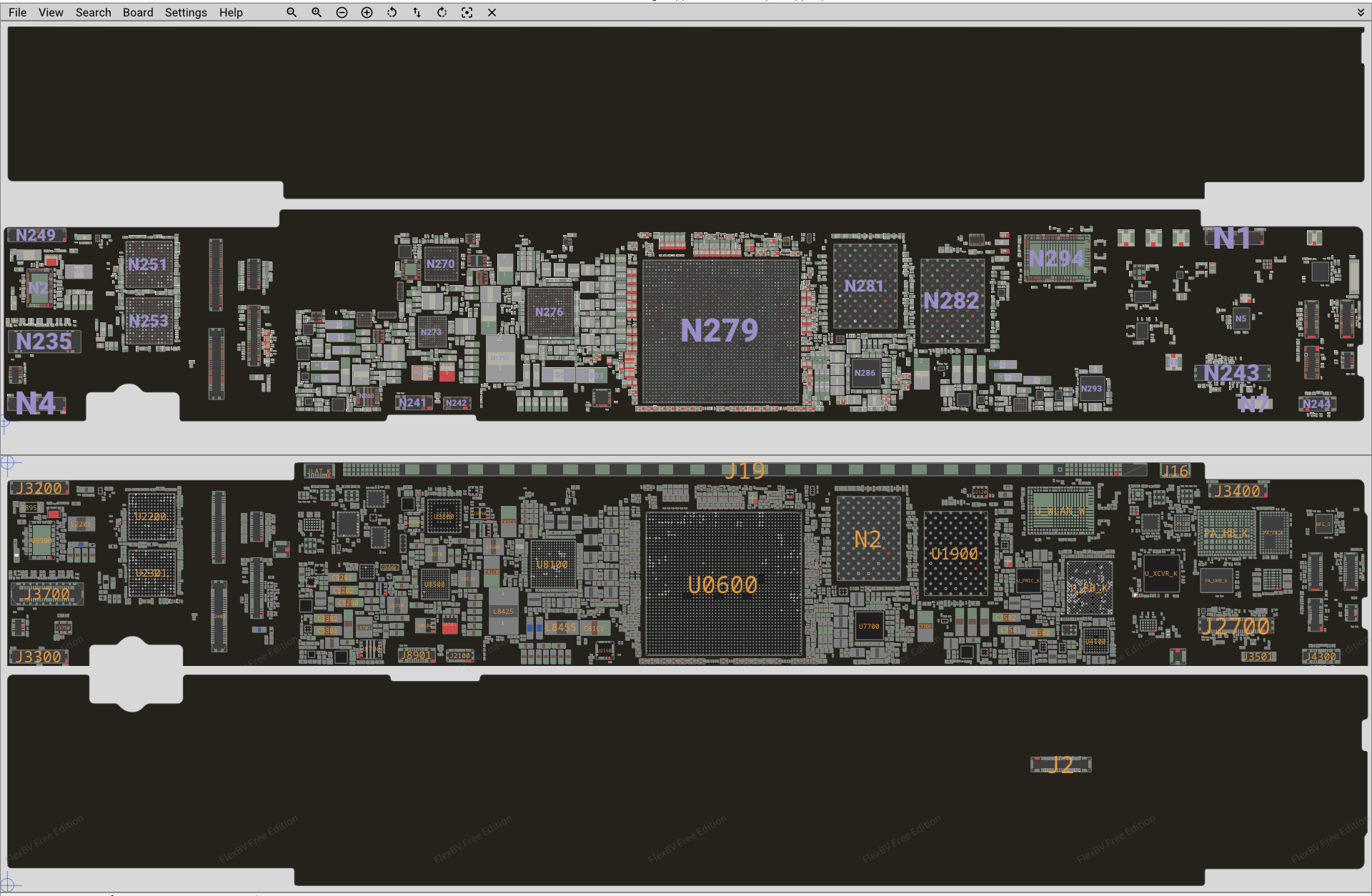This screenshot has height=896, width=1372.
Task: Open the View menu
Action: pyautogui.click(x=51, y=12)
